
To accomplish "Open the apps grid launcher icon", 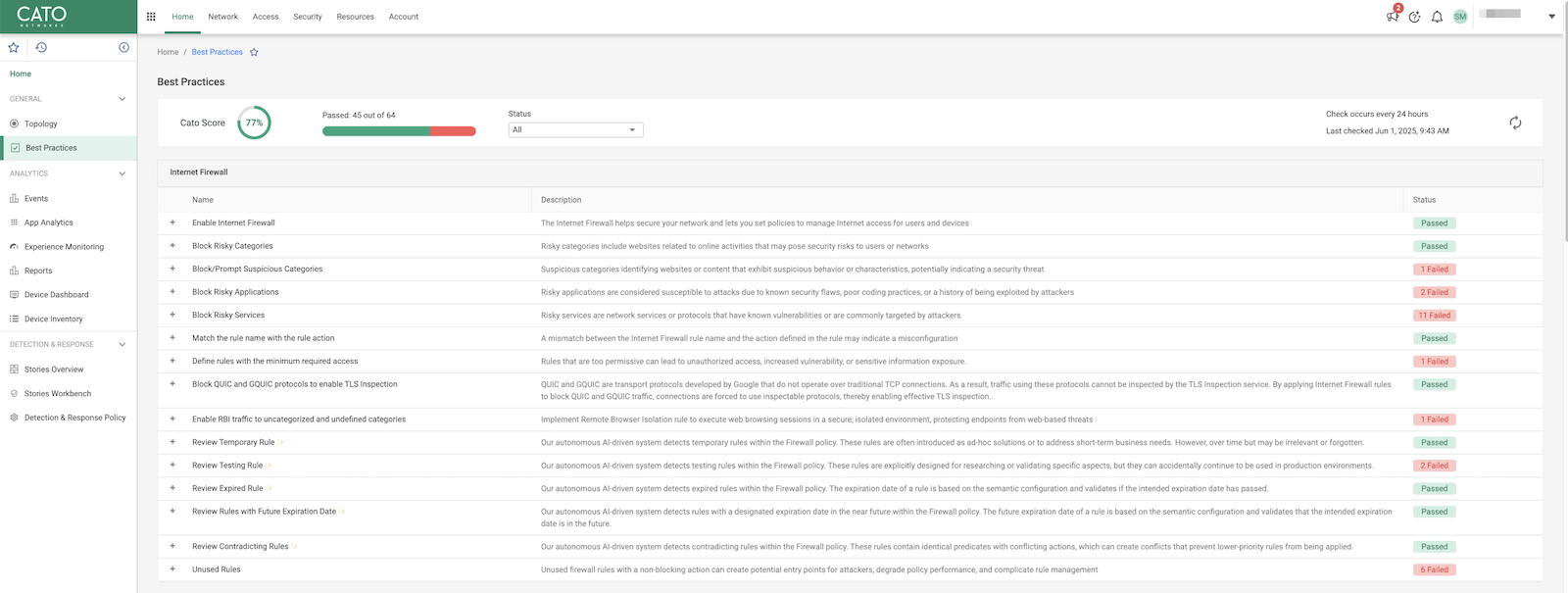I will (x=151, y=17).
